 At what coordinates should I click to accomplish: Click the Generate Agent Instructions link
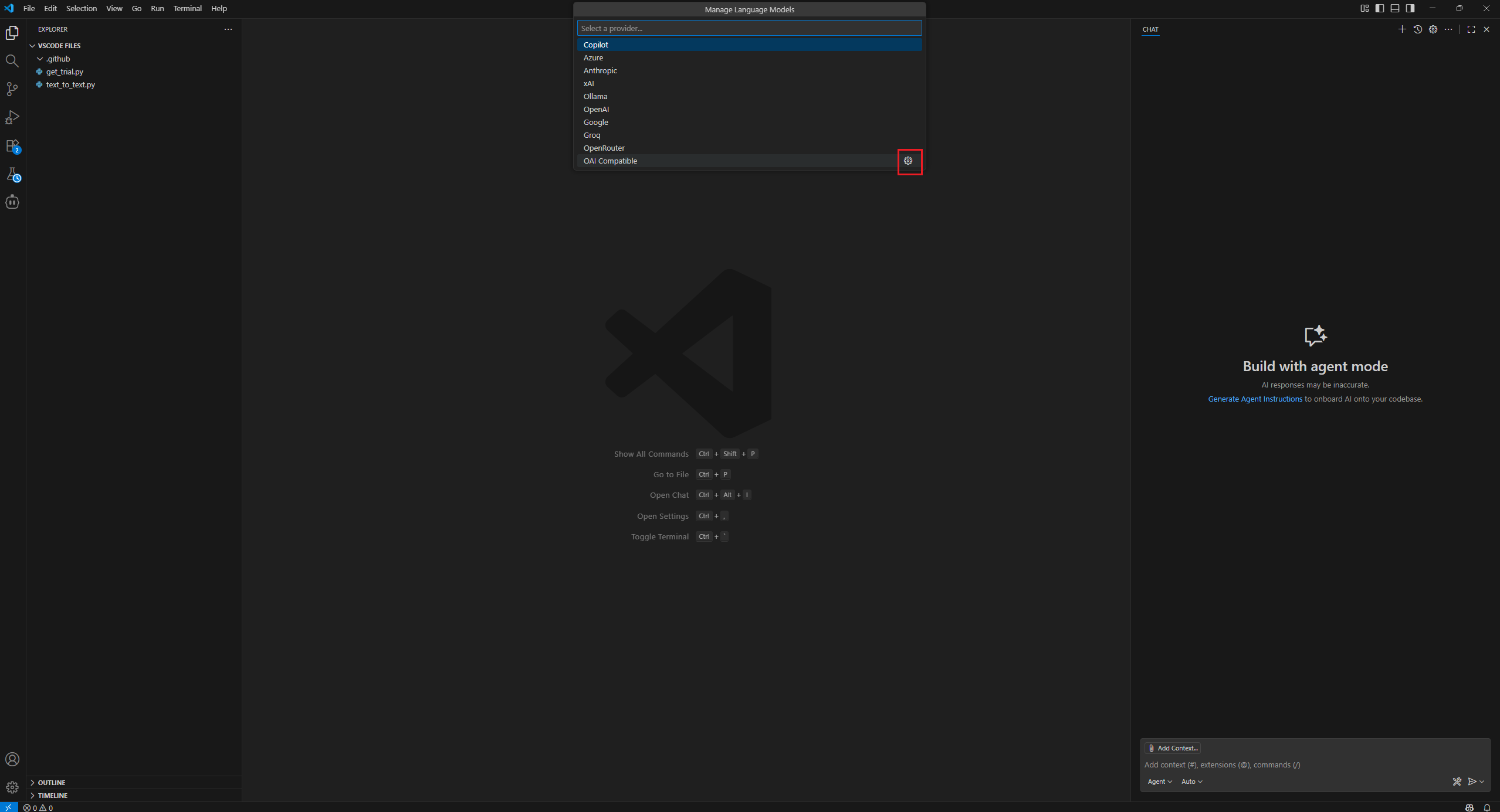[1255, 399]
